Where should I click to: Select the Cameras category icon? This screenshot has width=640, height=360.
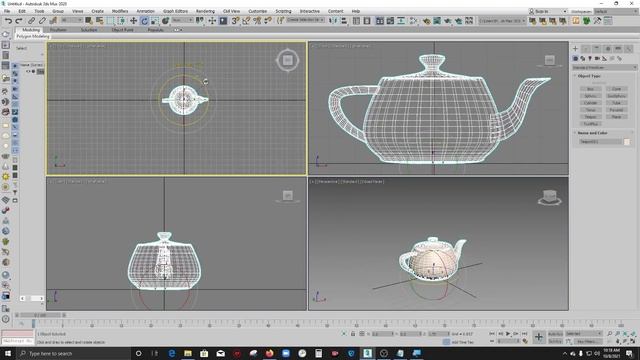(x=597, y=59)
